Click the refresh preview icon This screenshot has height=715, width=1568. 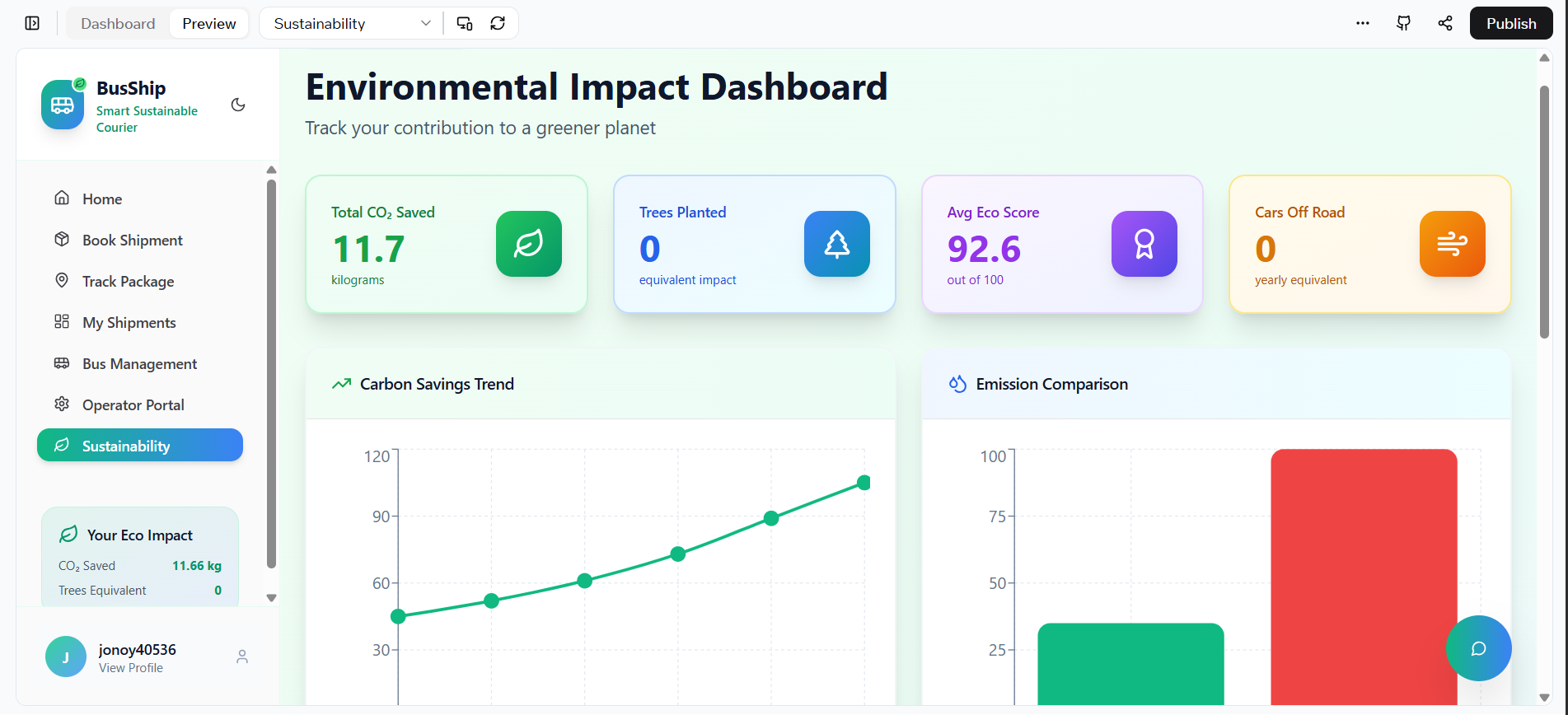coord(498,23)
